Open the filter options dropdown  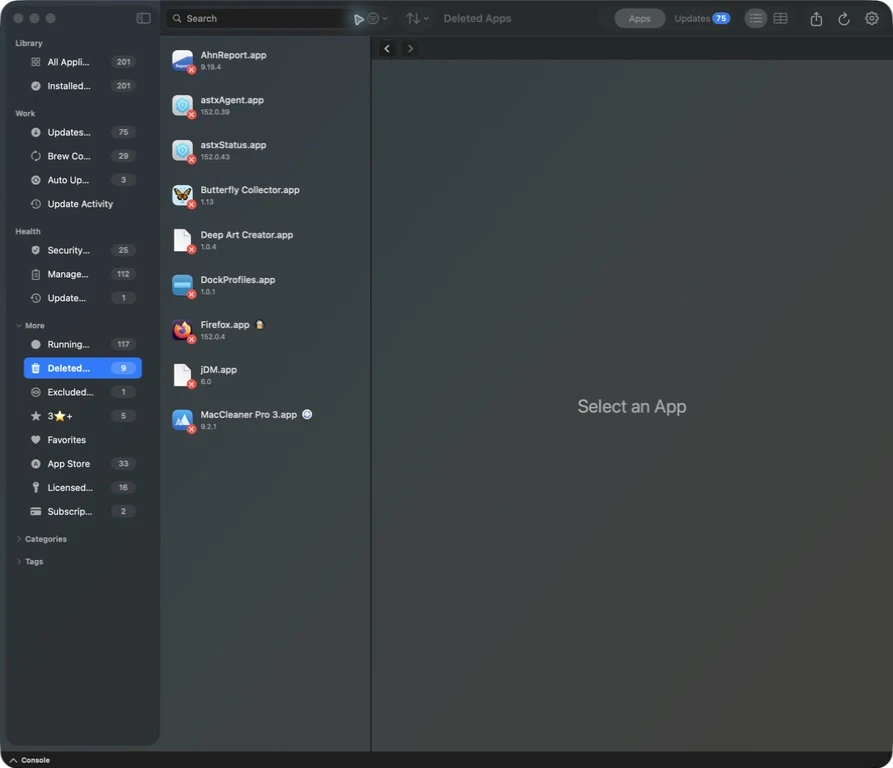coord(378,18)
